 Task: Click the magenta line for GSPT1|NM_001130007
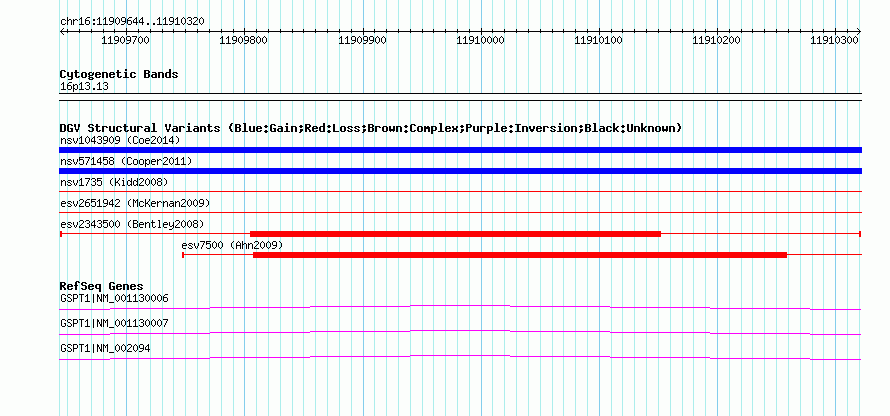460,333
